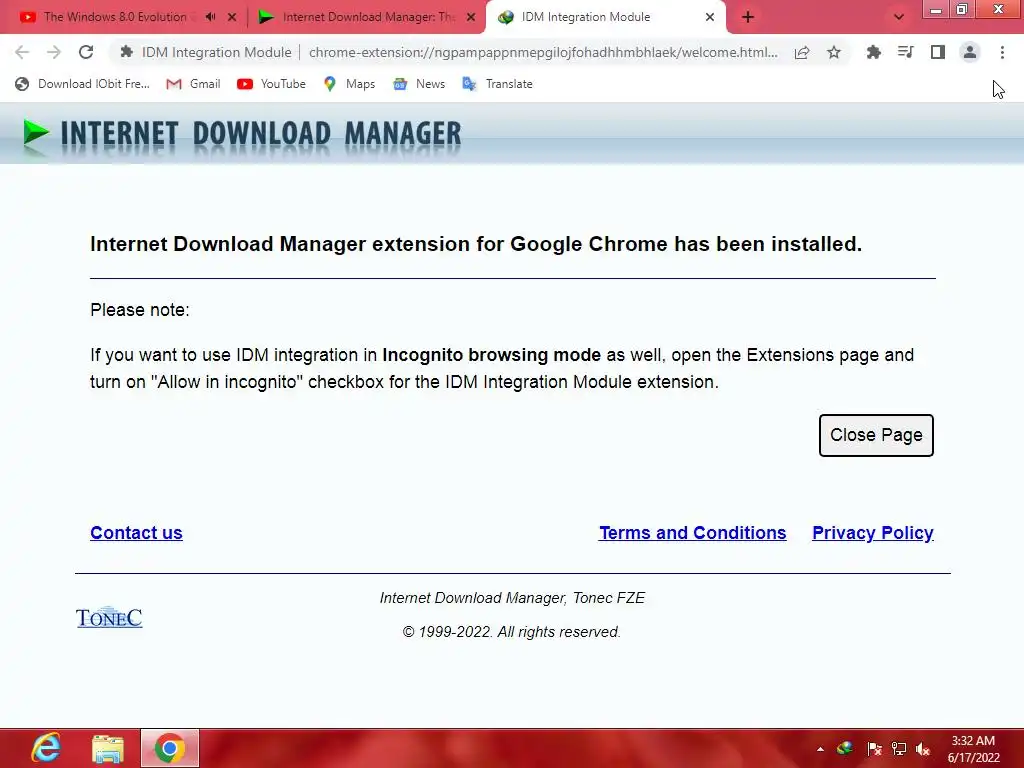Open the Terms and Conditions link
Viewport: 1024px width, 768px height.
[x=692, y=533]
